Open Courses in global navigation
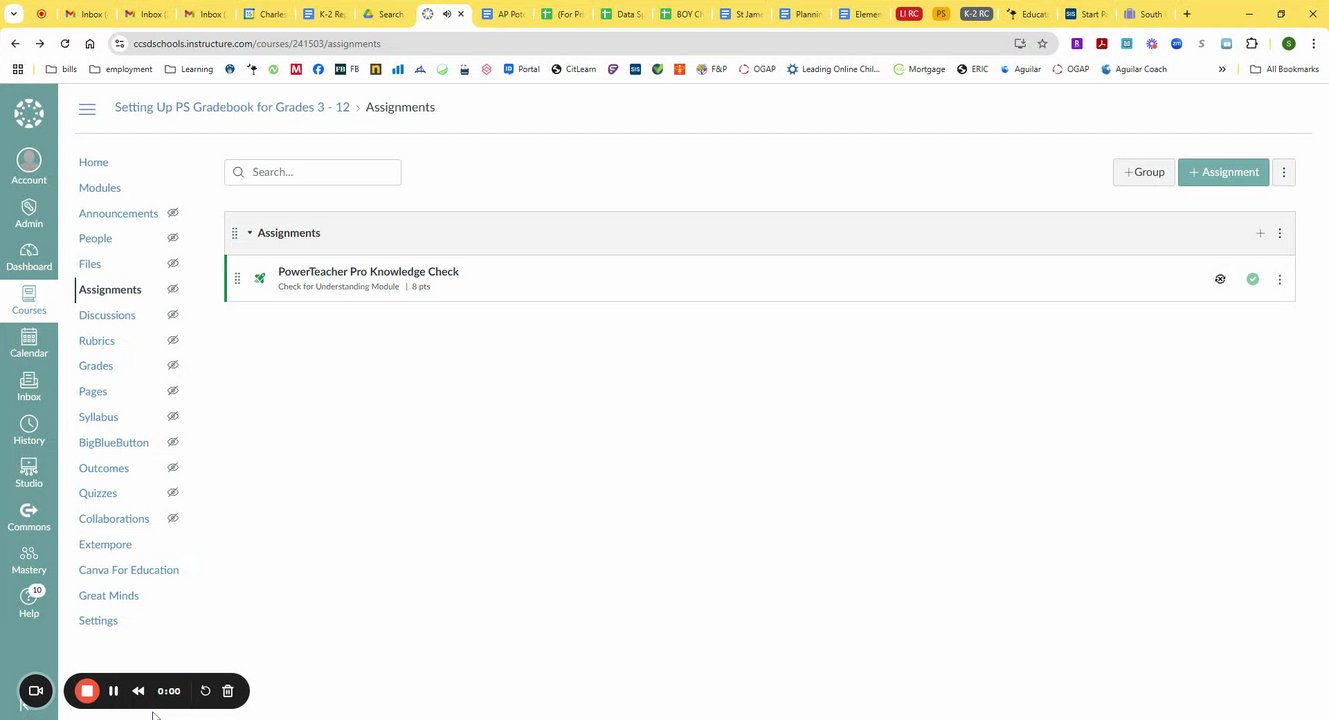This screenshot has height=720, width=1329. coord(29,300)
